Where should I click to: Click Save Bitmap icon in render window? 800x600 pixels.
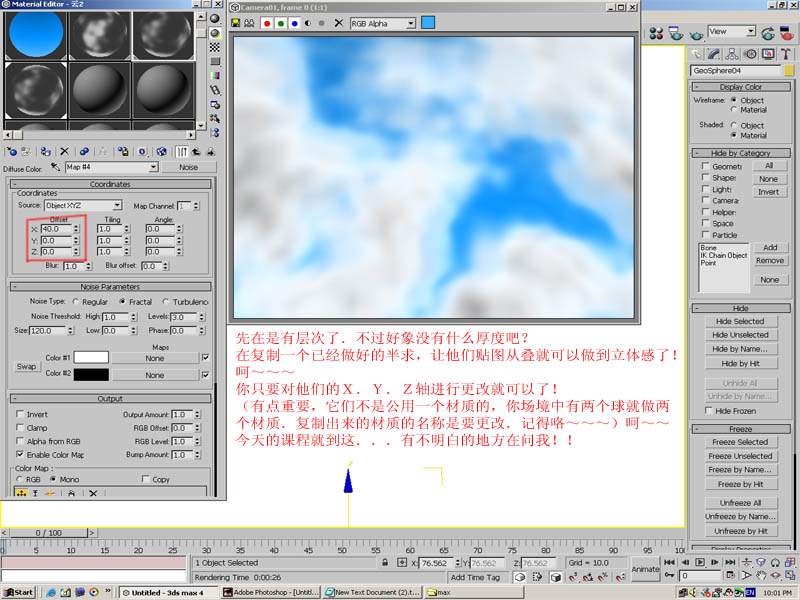coord(236,23)
